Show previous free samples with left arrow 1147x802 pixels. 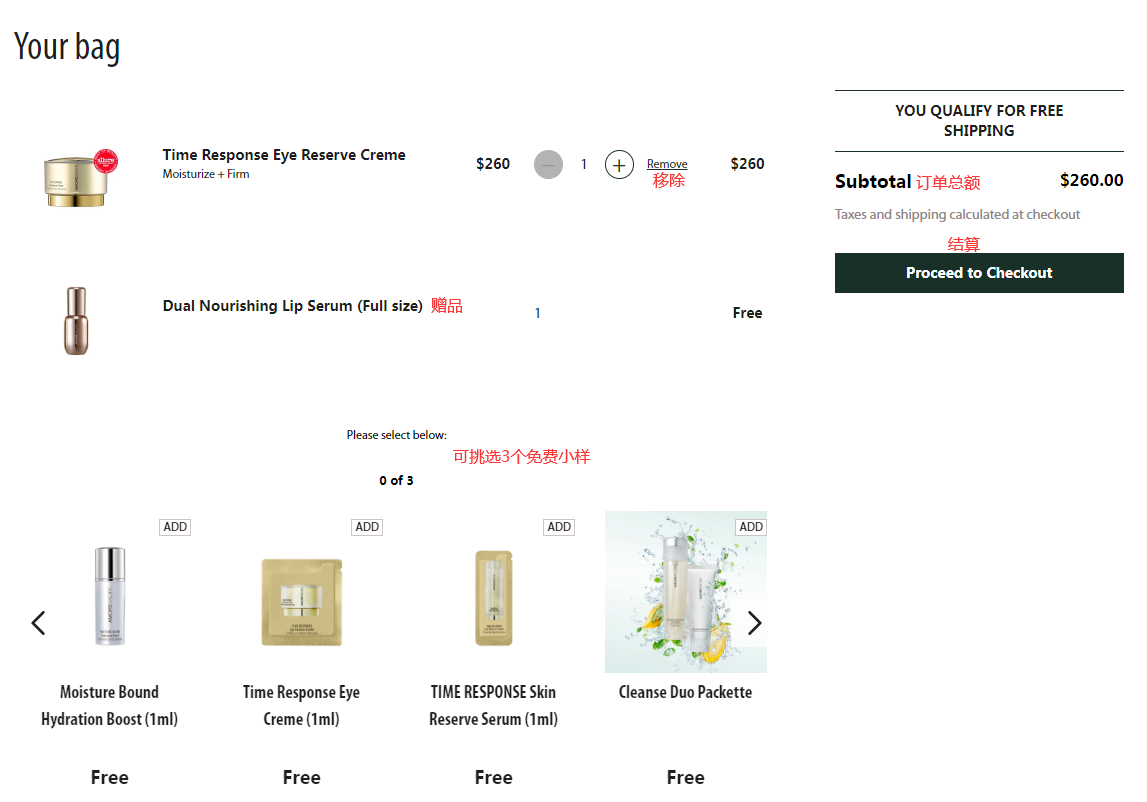38,623
